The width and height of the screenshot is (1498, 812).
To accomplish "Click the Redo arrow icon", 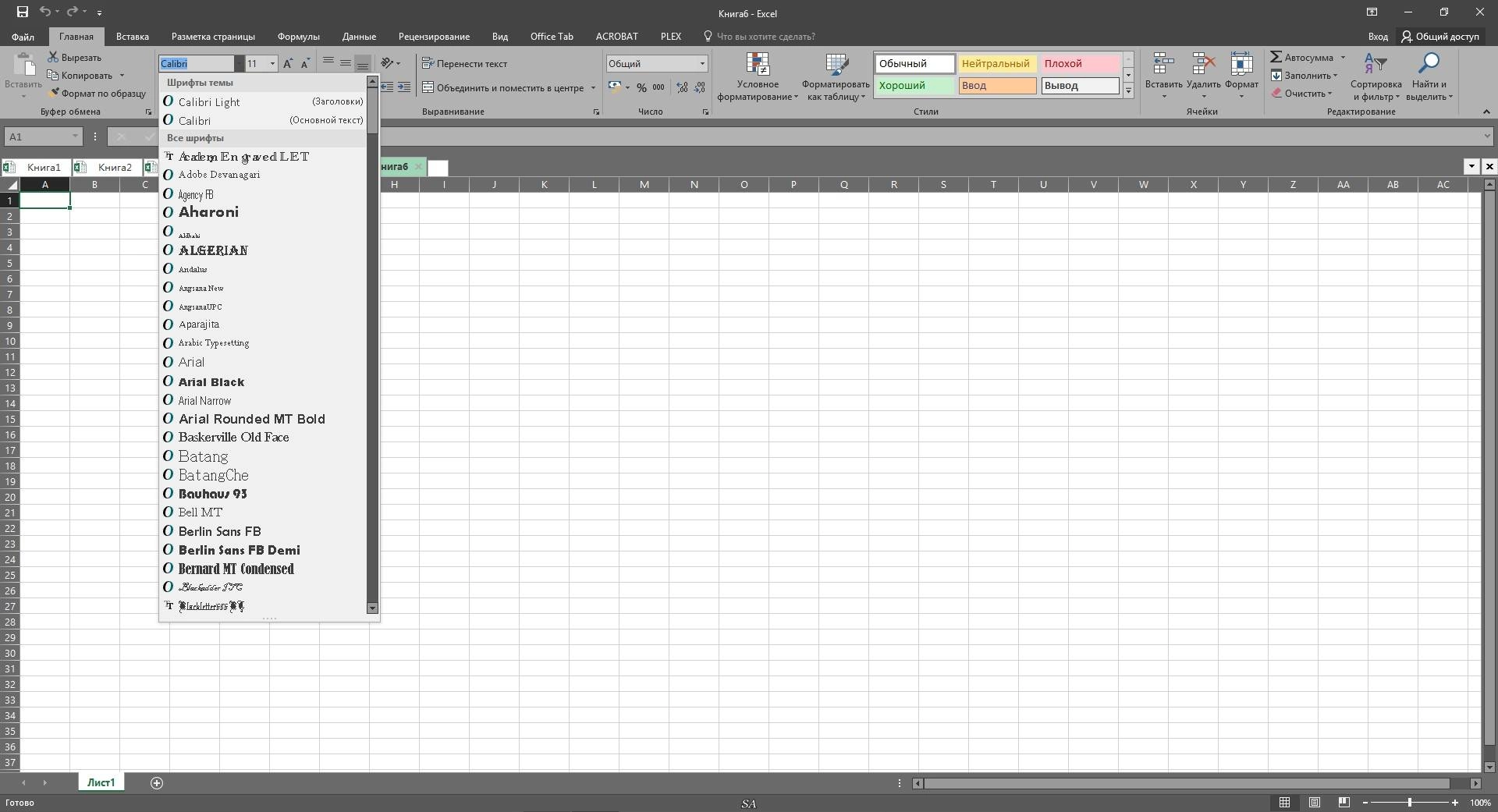I will [x=73, y=12].
